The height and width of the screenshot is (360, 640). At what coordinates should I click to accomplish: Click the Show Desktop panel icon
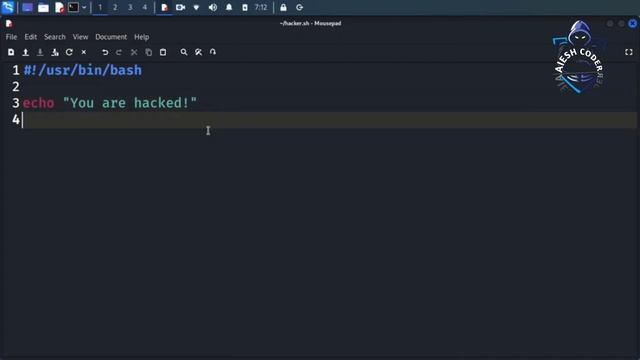click(27, 7)
